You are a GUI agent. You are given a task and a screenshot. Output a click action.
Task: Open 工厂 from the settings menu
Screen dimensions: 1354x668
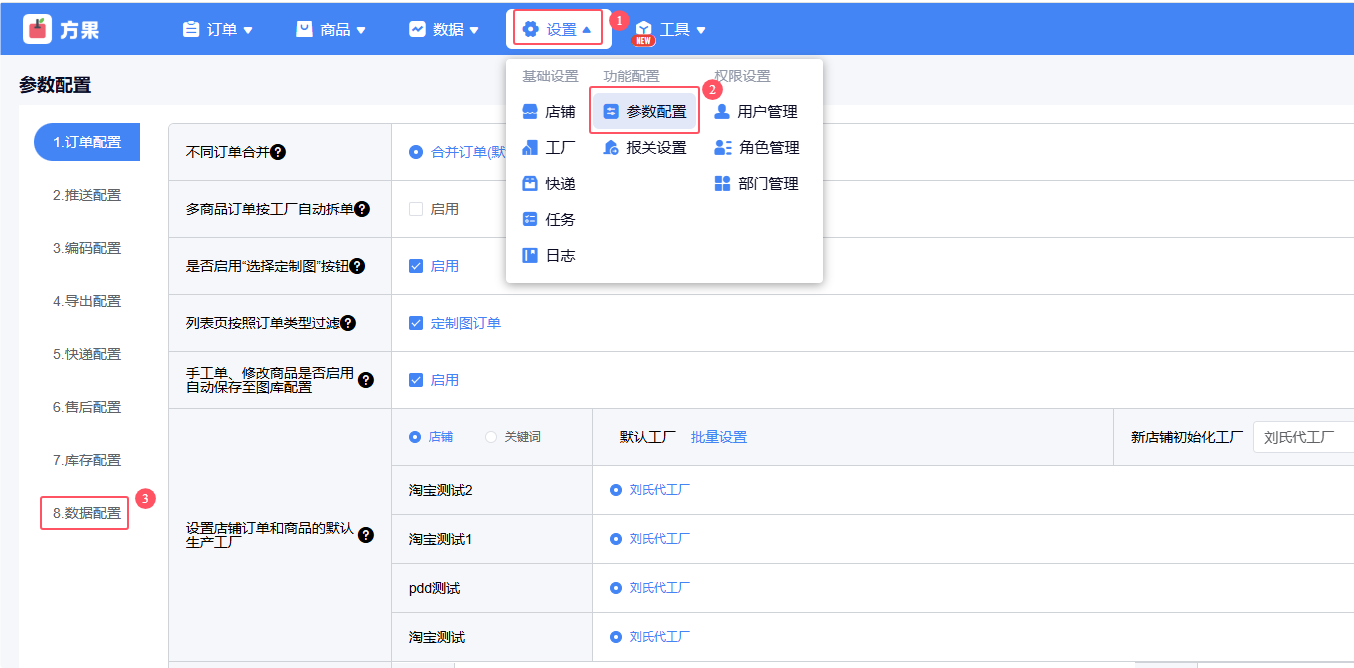[x=549, y=148]
